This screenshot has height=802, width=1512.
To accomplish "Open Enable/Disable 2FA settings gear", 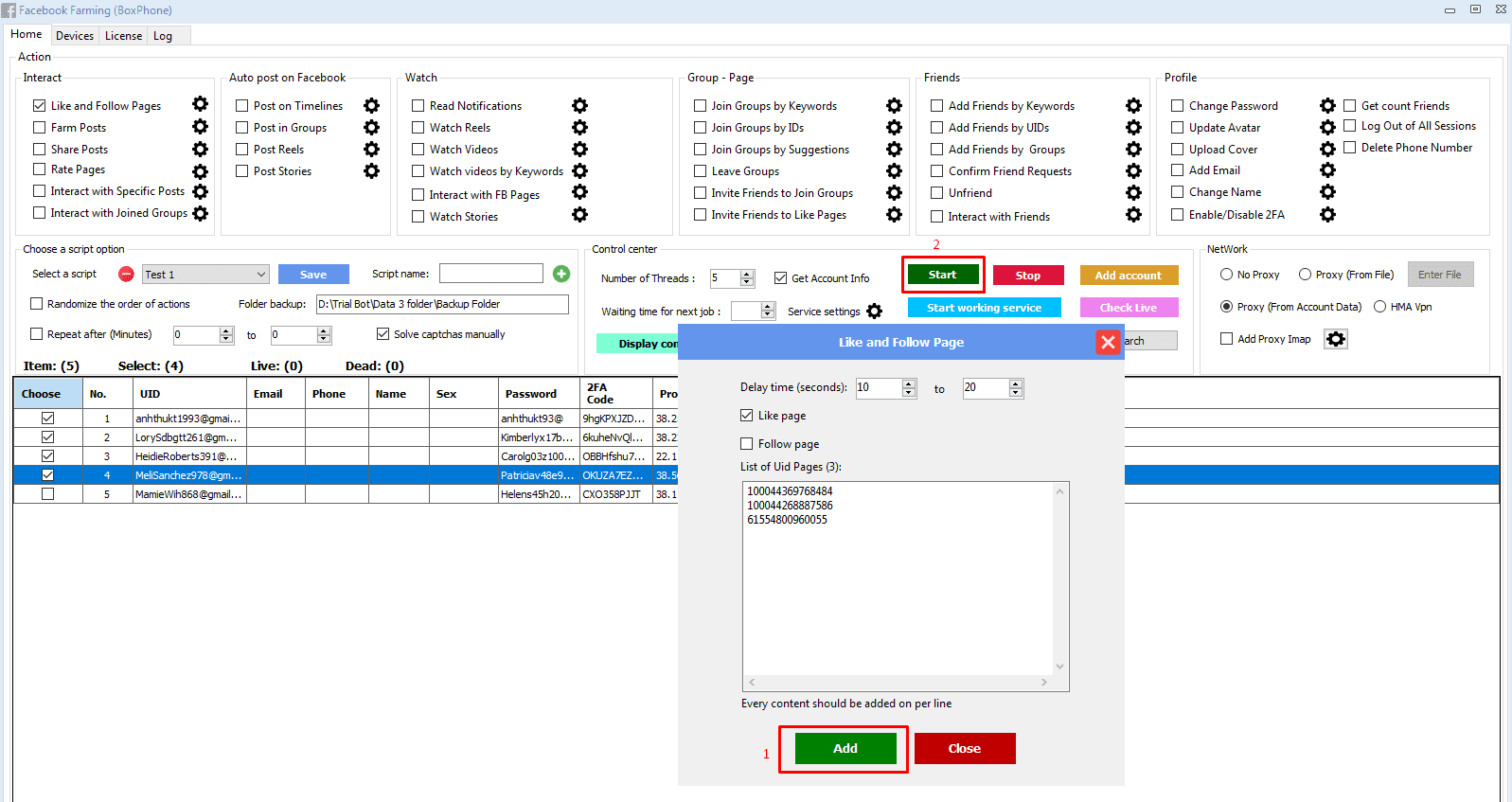I will [1327, 215].
